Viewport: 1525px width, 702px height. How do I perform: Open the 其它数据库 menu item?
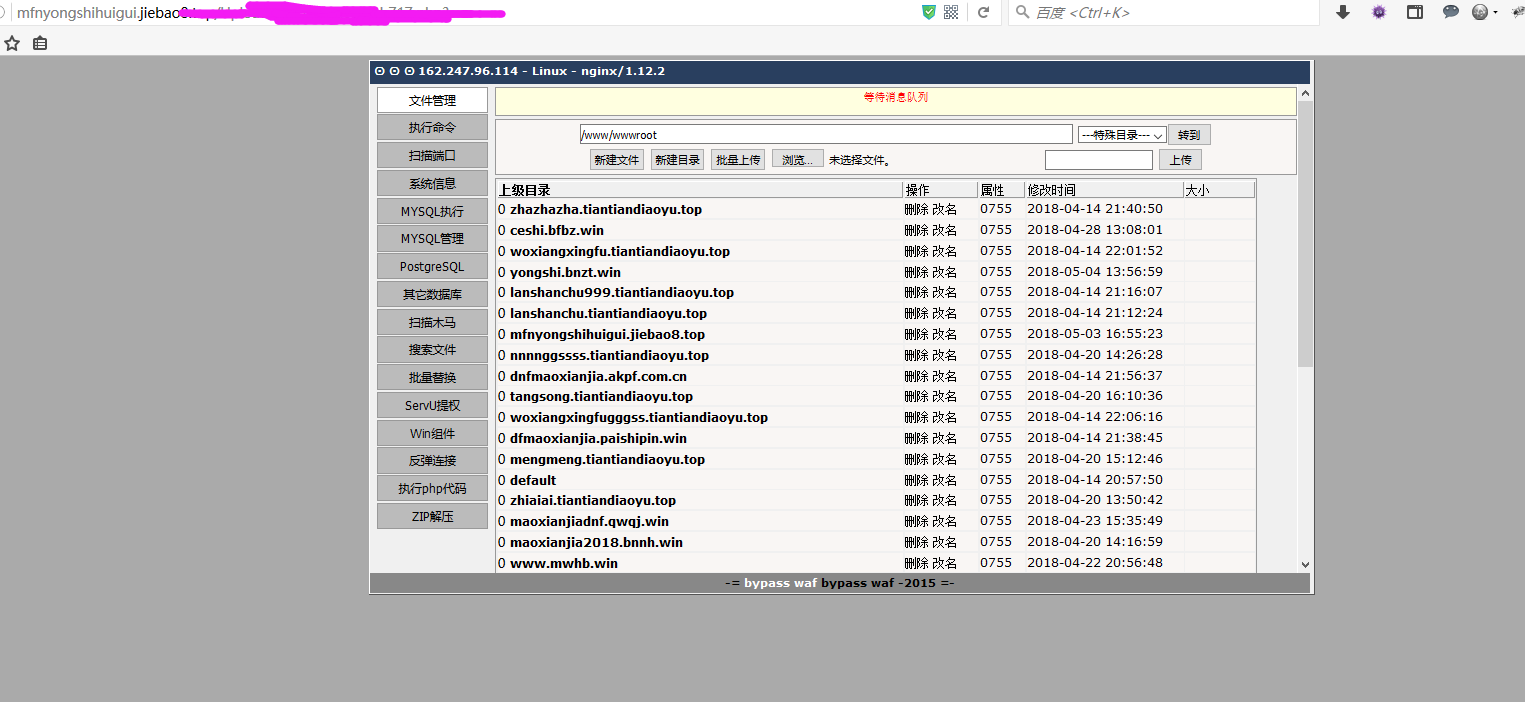[432, 294]
